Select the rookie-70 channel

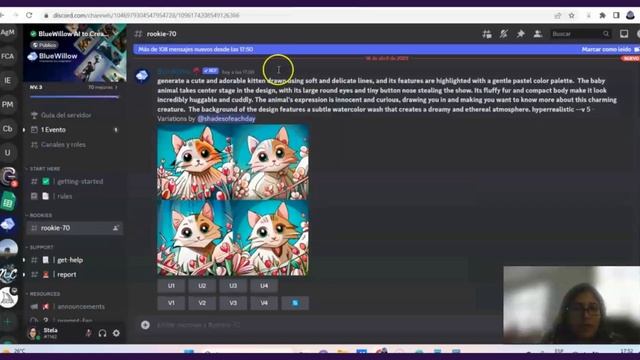coord(74,228)
